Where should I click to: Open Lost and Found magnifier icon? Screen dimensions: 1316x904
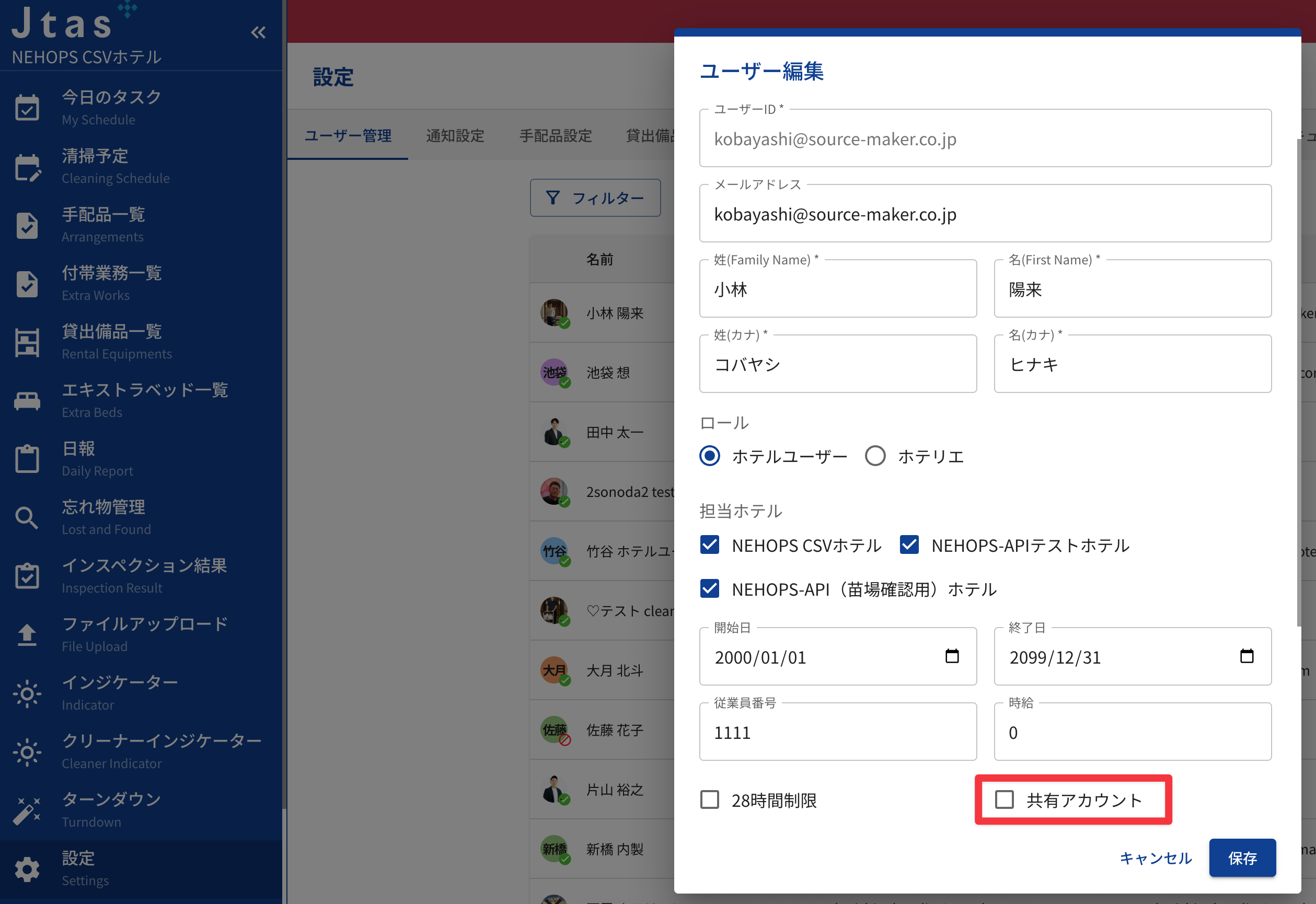27,518
